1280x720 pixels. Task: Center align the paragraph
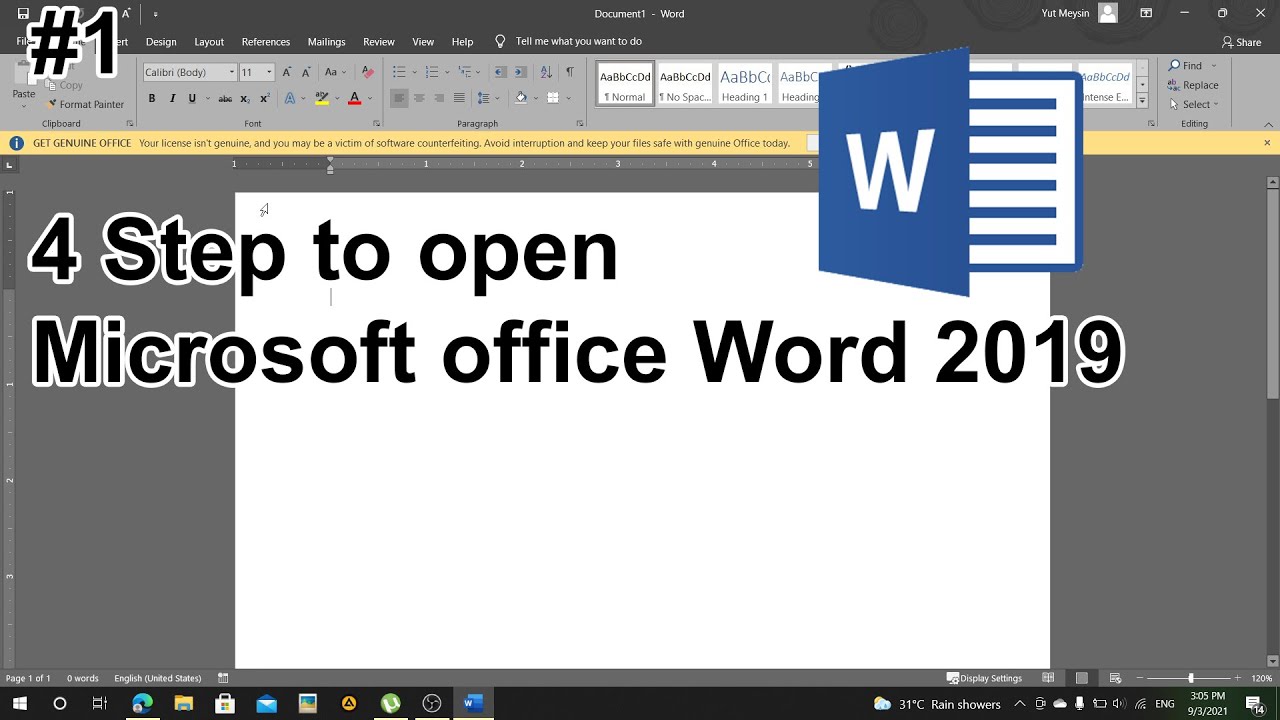[x=419, y=98]
